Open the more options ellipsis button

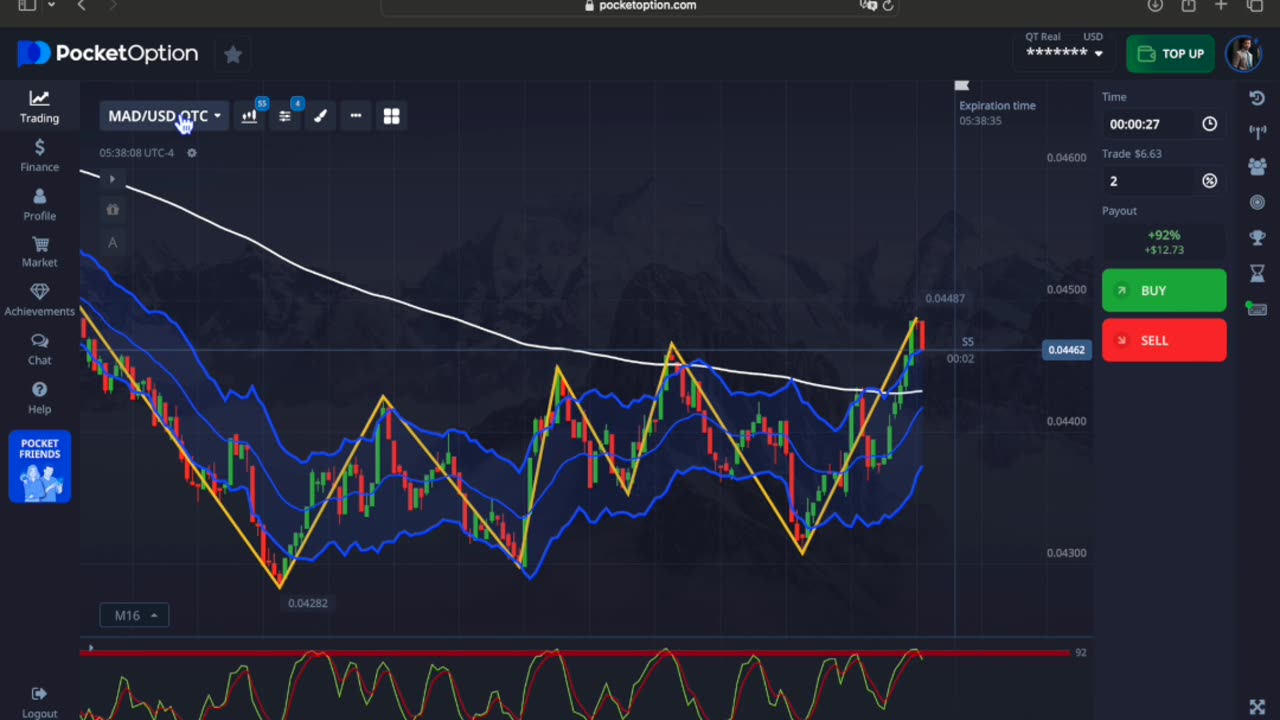pos(355,116)
